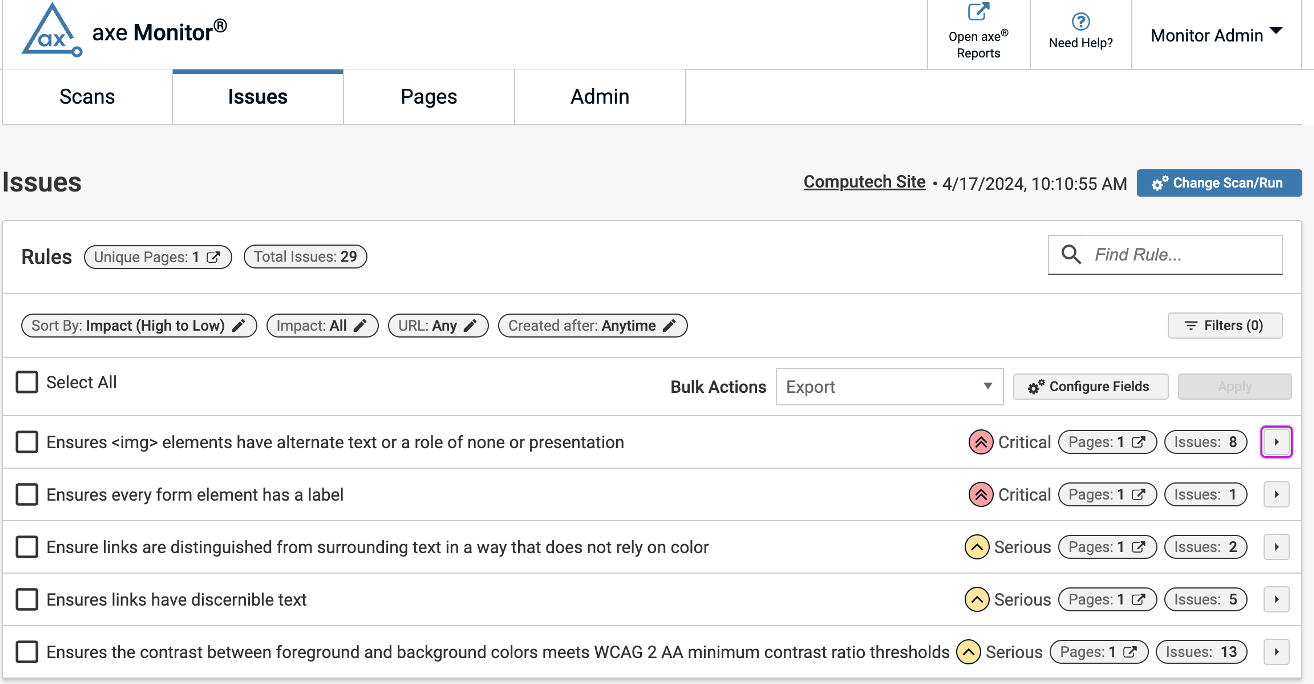Expand the form element label rule row

[1277, 495]
